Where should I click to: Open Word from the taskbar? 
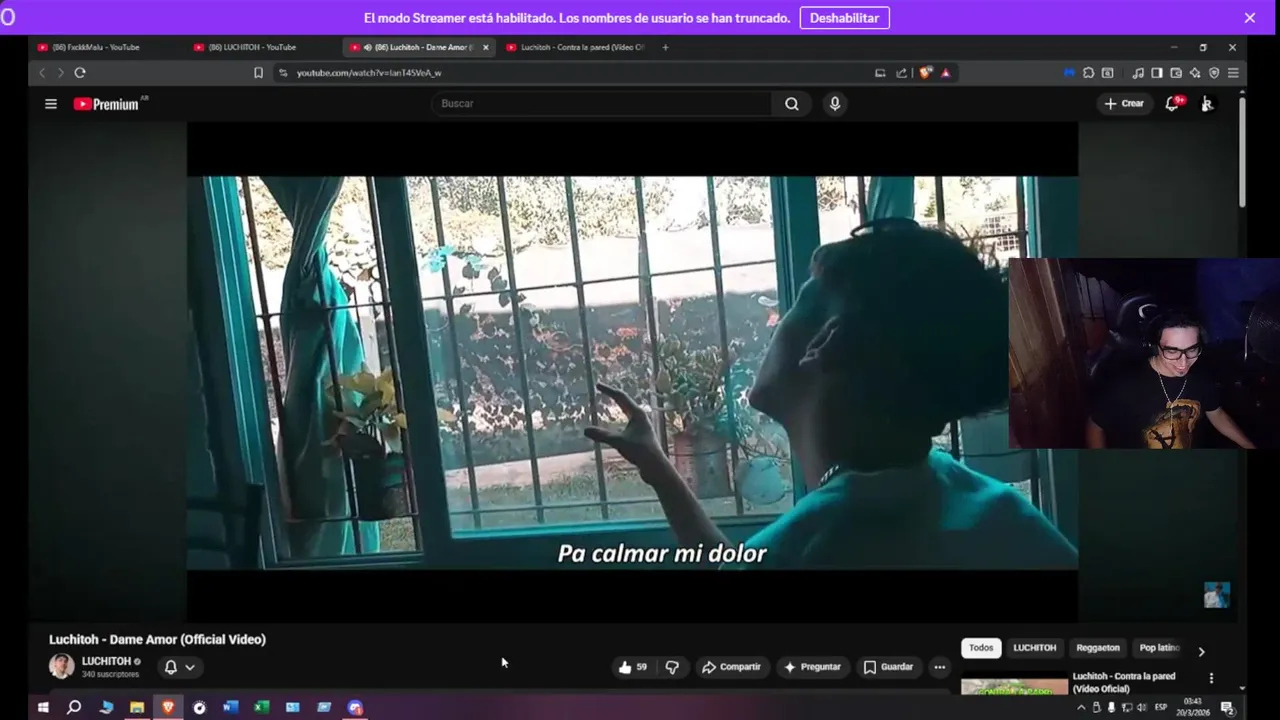230,707
